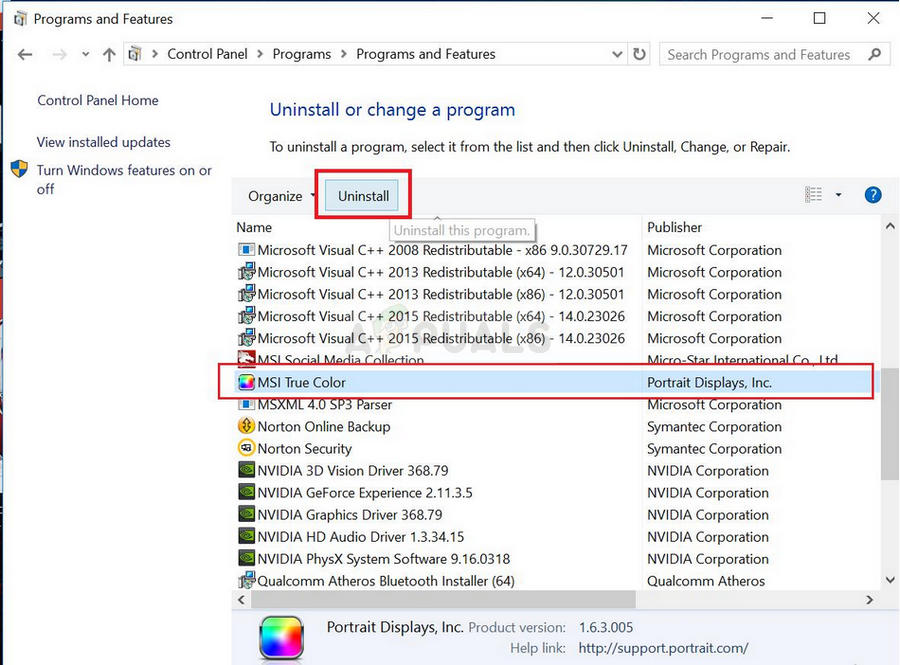The height and width of the screenshot is (665, 900).
Task: Click the Control Panel icon in address bar
Action: pyautogui.click(x=135, y=54)
